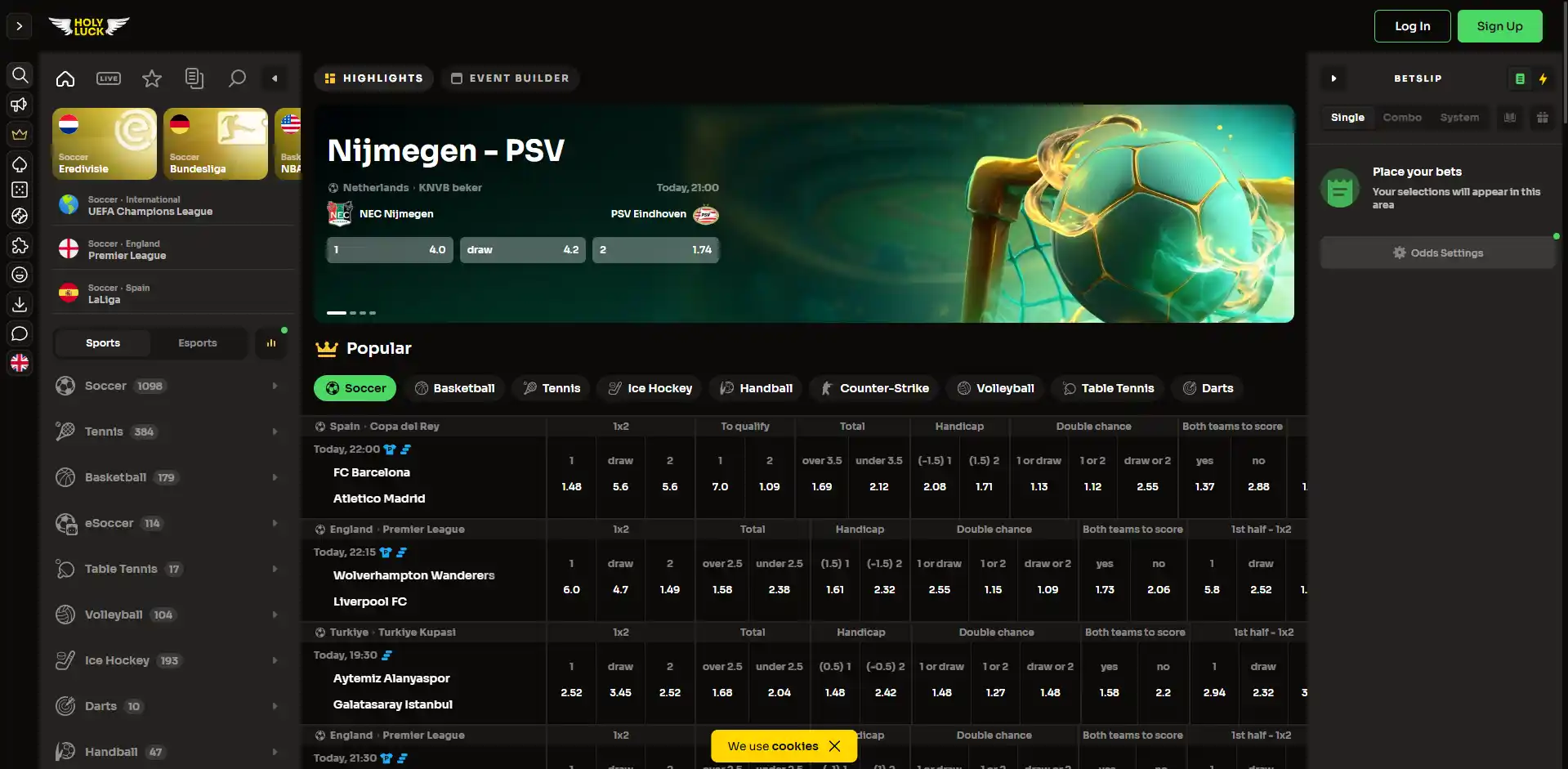Open the smiley face icon in left rail
This screenshot has width=1568, height=769.
tap(20, 275)
